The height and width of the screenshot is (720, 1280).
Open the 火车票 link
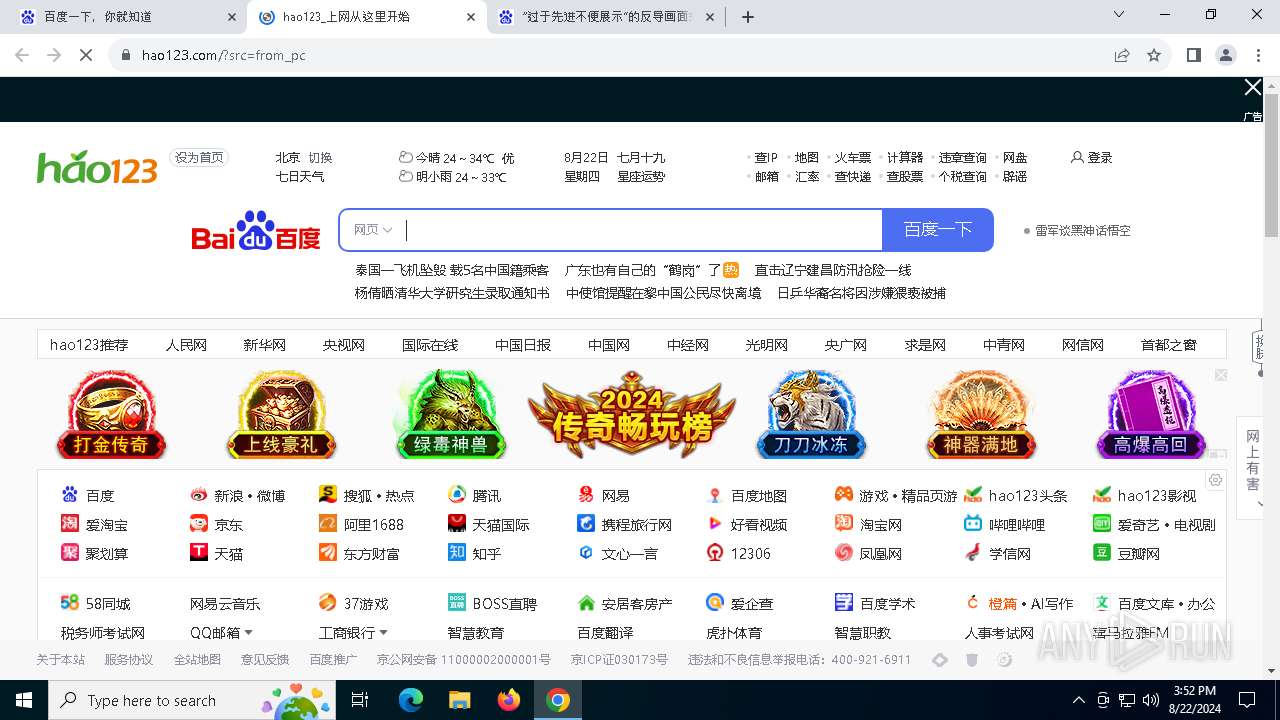click(x=853, y=158)
